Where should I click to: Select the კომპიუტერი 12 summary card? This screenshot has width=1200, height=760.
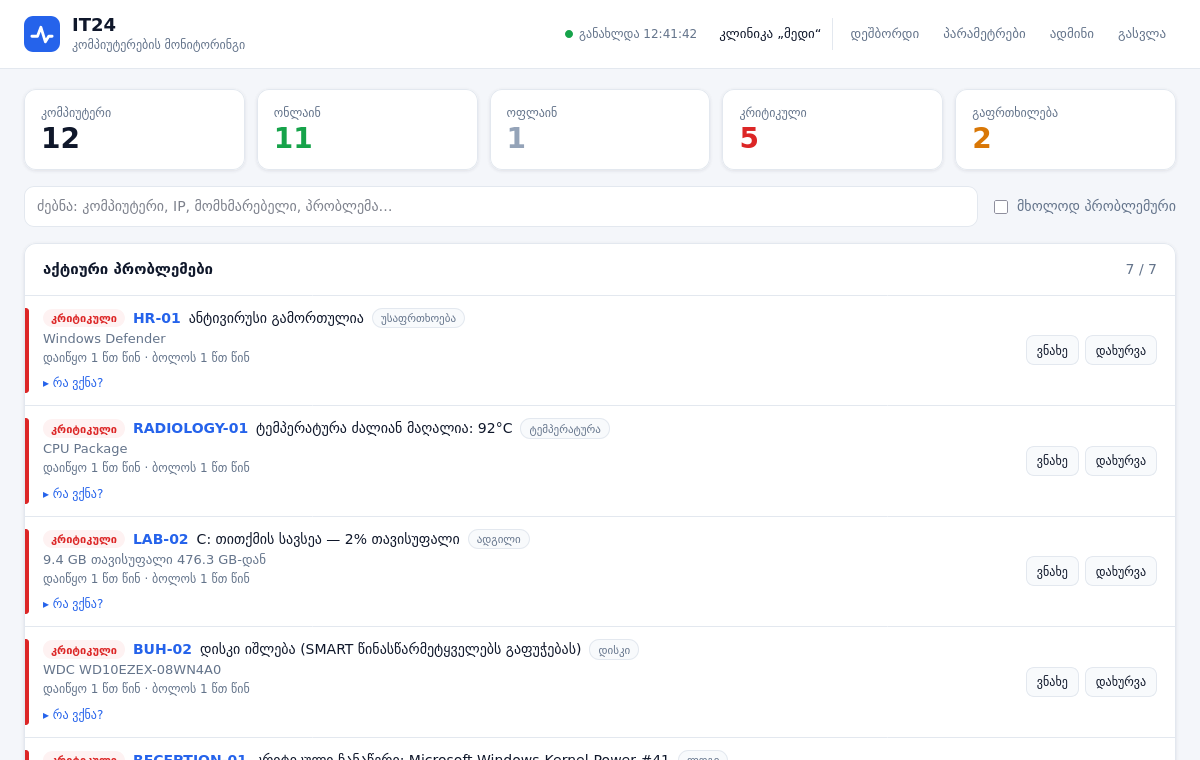(x=134, y=130)
